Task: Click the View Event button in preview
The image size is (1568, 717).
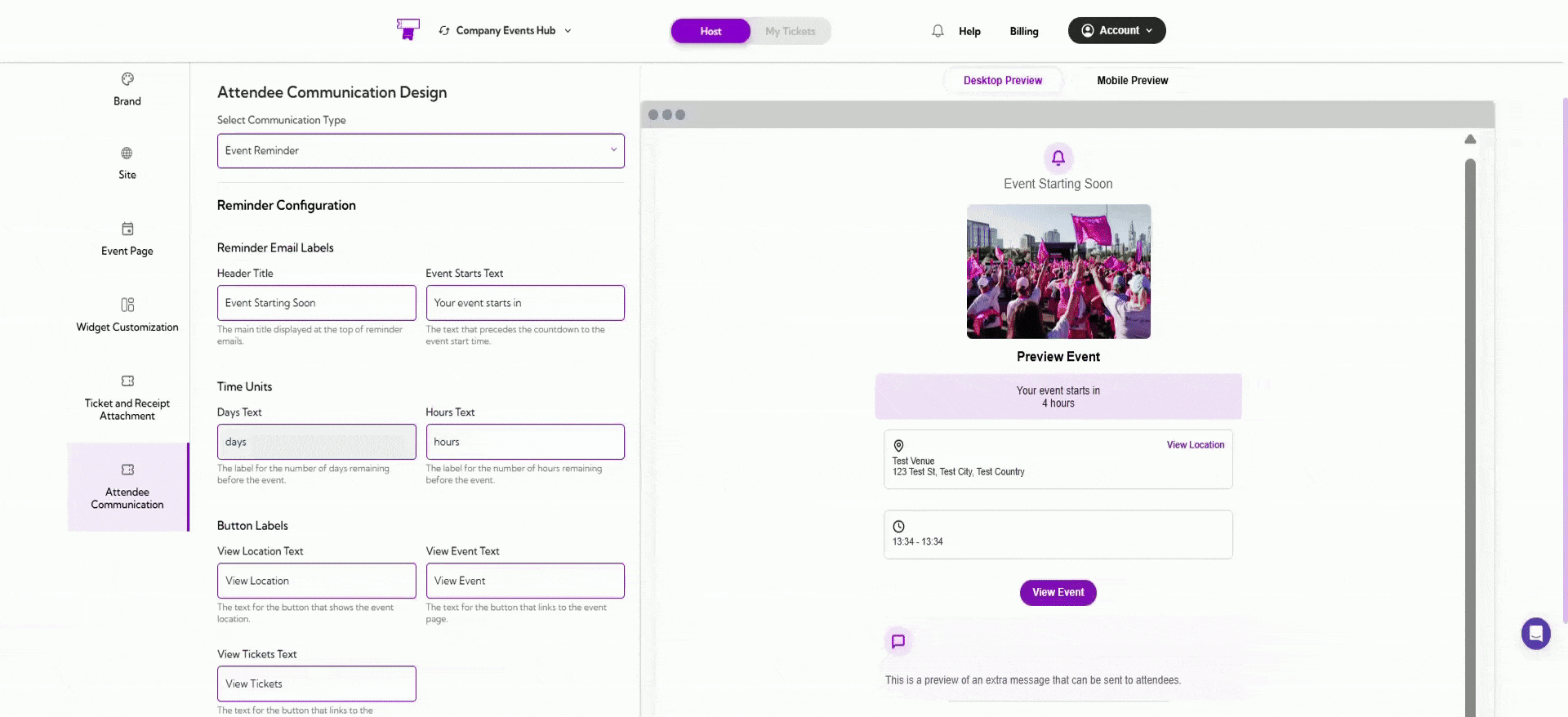Action: click(1058, 593)
